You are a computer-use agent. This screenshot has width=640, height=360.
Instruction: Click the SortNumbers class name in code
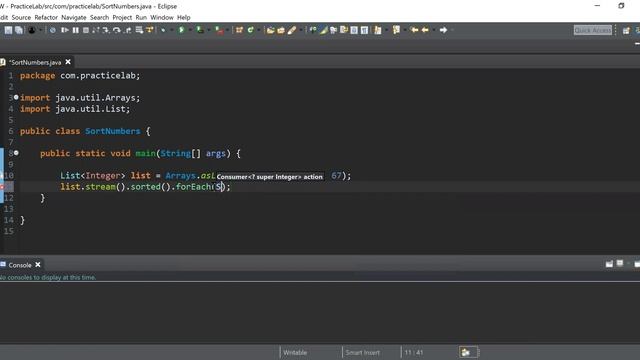click(x=113, y=131)
